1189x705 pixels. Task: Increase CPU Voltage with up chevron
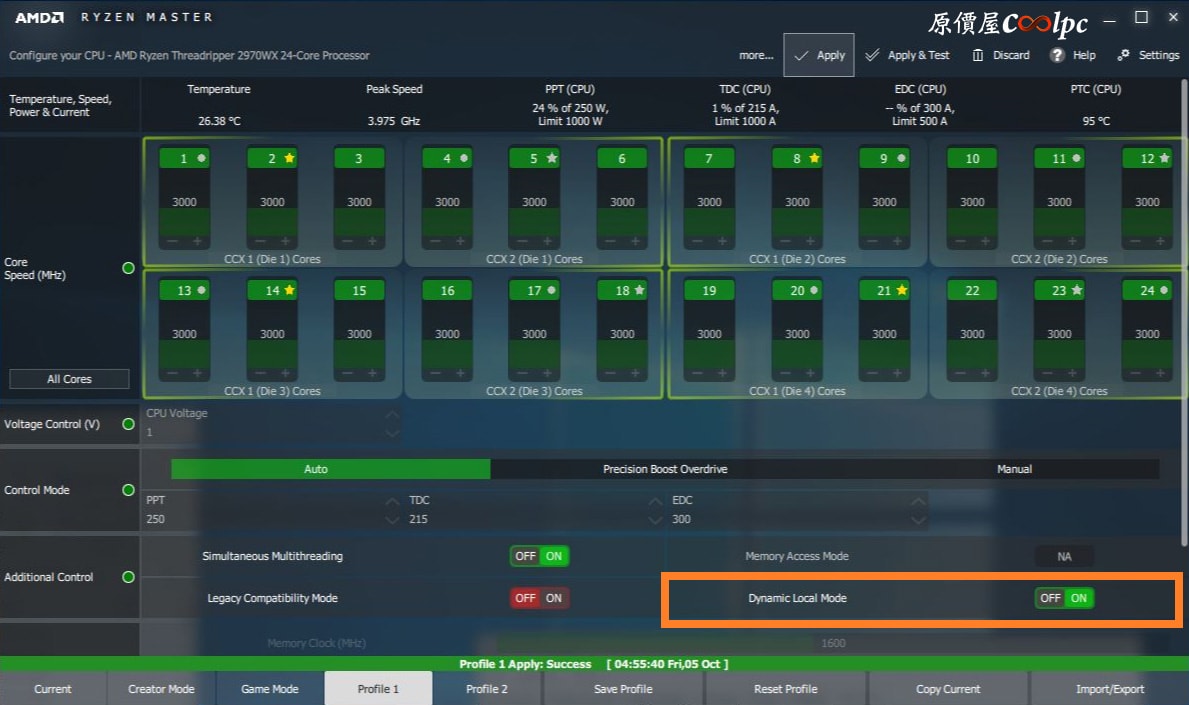click(392, 415)
